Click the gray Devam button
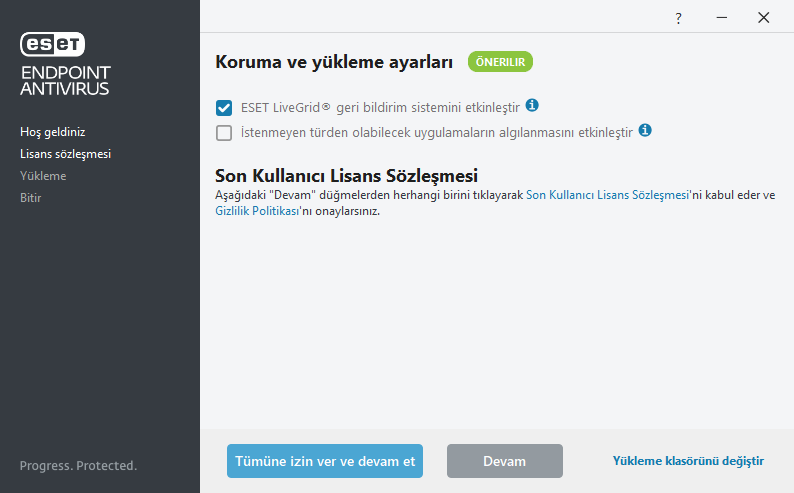 [x=504, y=461]
